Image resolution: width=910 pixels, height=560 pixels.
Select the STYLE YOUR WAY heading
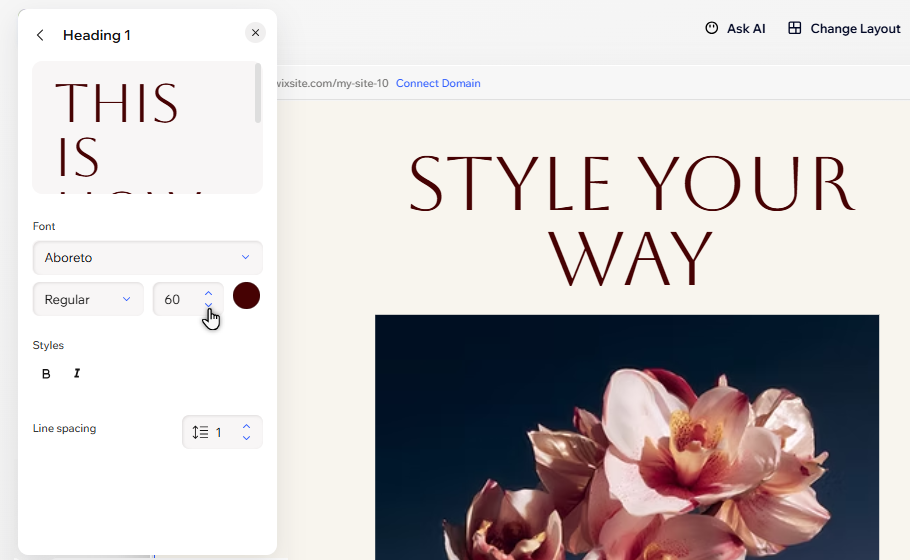tap(631, 221)
